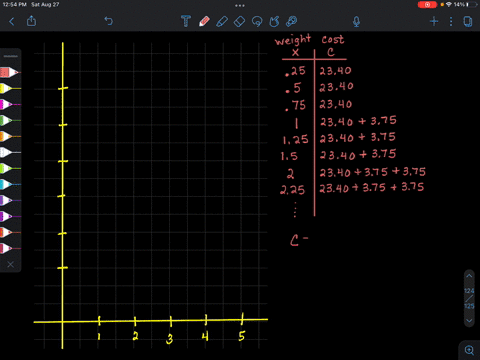Screen dimensions: 480x360
Task: Select the Elements sticker tool
Action: point(292,21)
